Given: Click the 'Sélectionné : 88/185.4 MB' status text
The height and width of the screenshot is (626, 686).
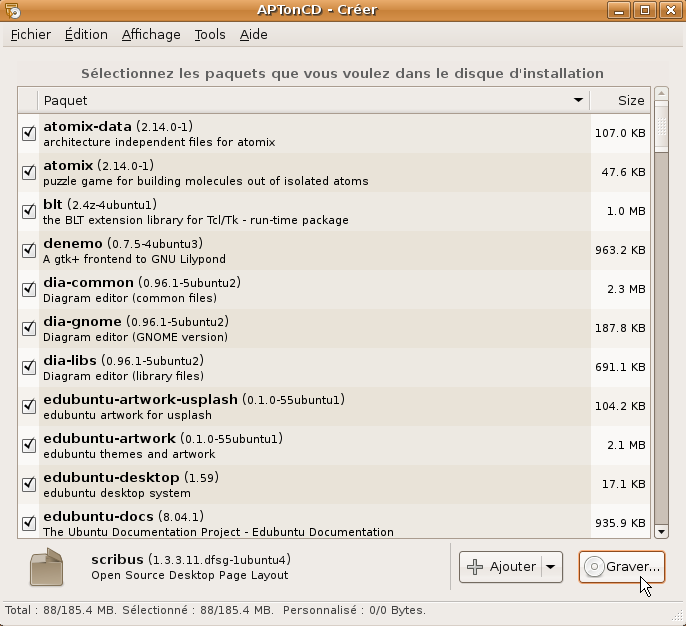Looking at the screenshot, I should tap(198, 610).
